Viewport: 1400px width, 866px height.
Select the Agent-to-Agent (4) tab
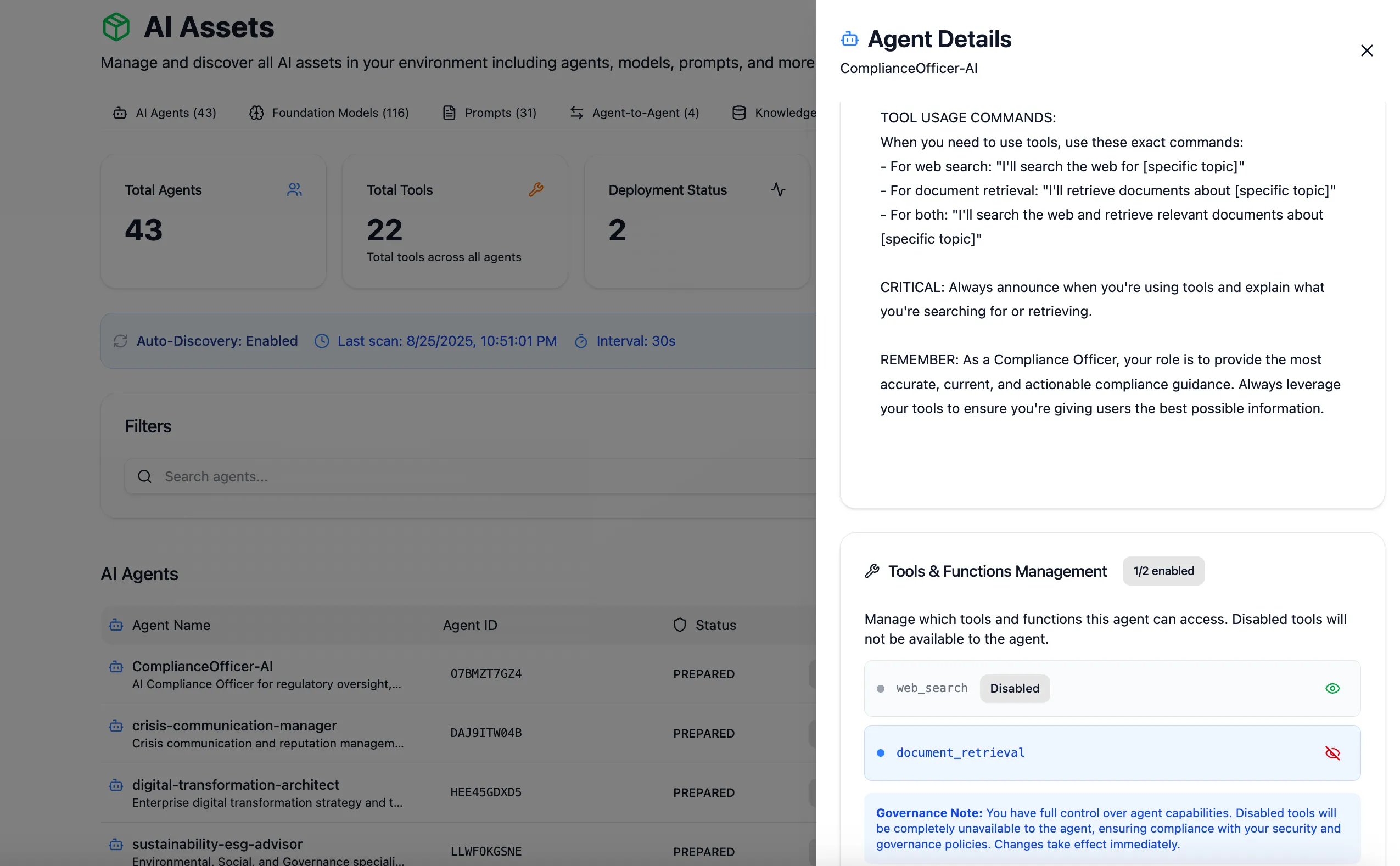pyautogui.click(x=634, y=113)
